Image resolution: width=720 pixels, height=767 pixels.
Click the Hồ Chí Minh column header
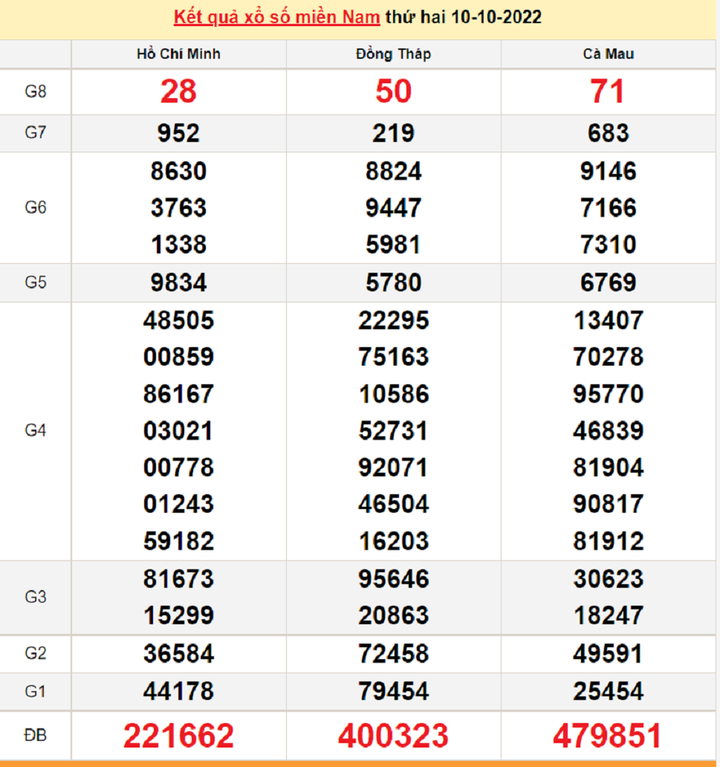[x=178, y=54]
